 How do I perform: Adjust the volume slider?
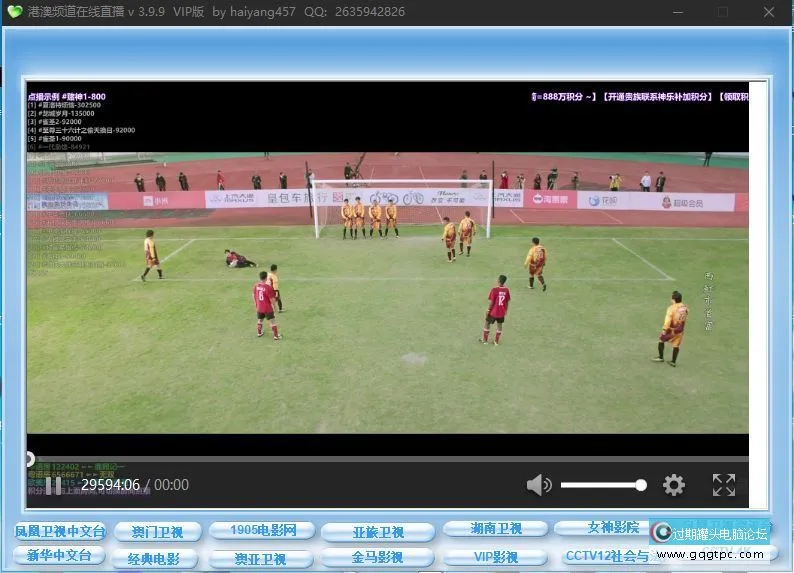[601, 485]
